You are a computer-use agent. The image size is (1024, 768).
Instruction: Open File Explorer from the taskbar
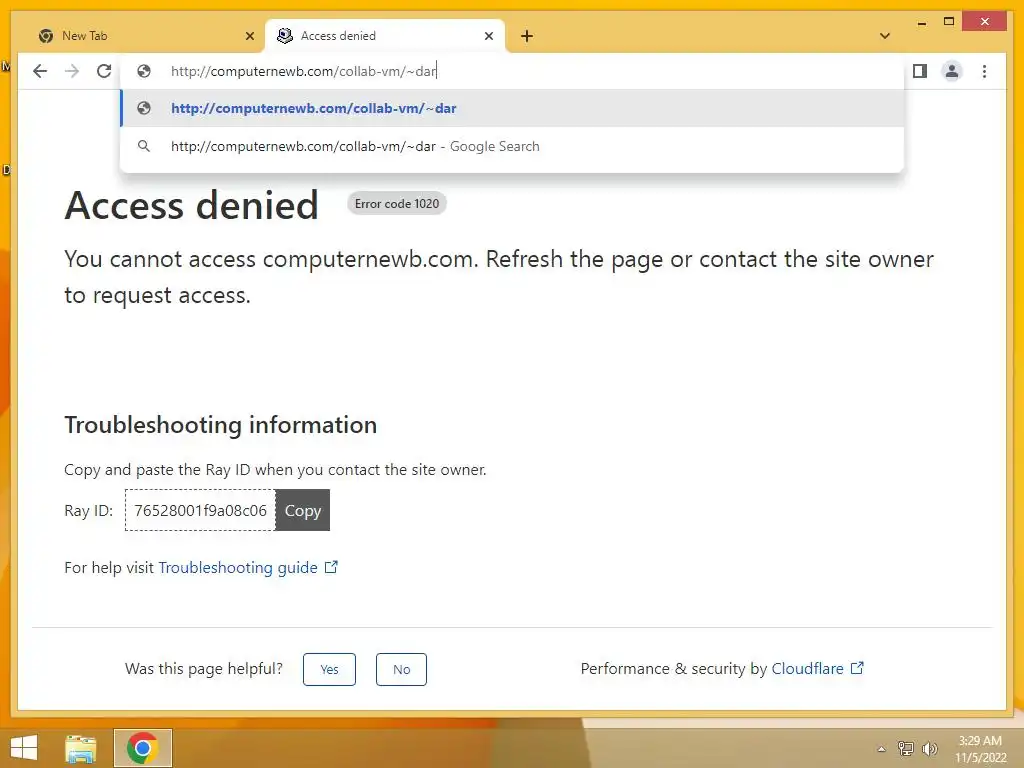tap(81, 748)
